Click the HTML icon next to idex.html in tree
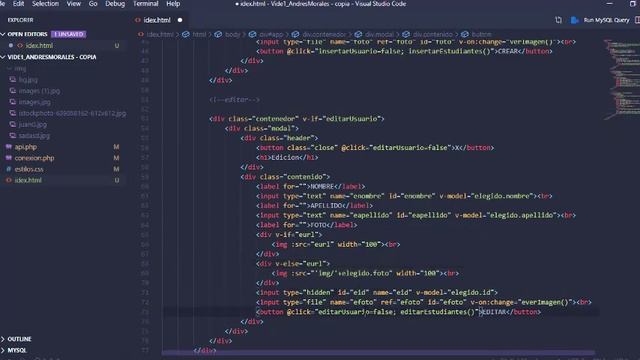The height and width of the screenshot is (360, 640). pos(9,180)
